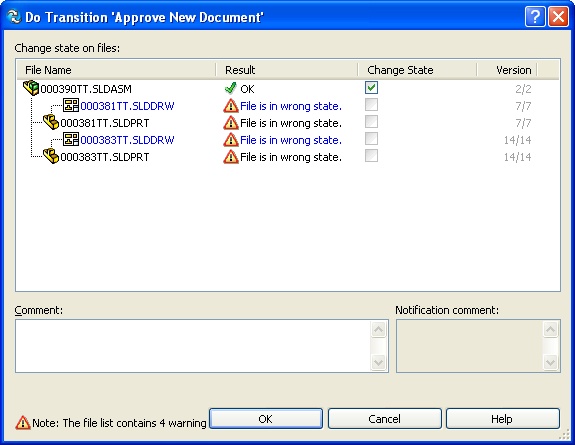Toggle Change State checkbox for 000383TT.SLDPRT
This screenshot has height=445, width=575.
point(371,156)
